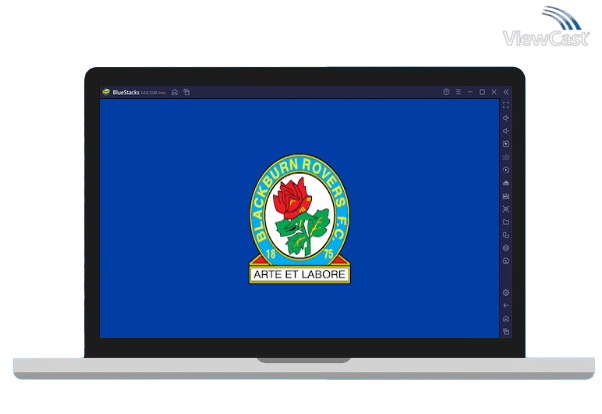Click the Android back arrow in sidebar
This screenshot has width=602, height=414.
(x=506, y=306)
